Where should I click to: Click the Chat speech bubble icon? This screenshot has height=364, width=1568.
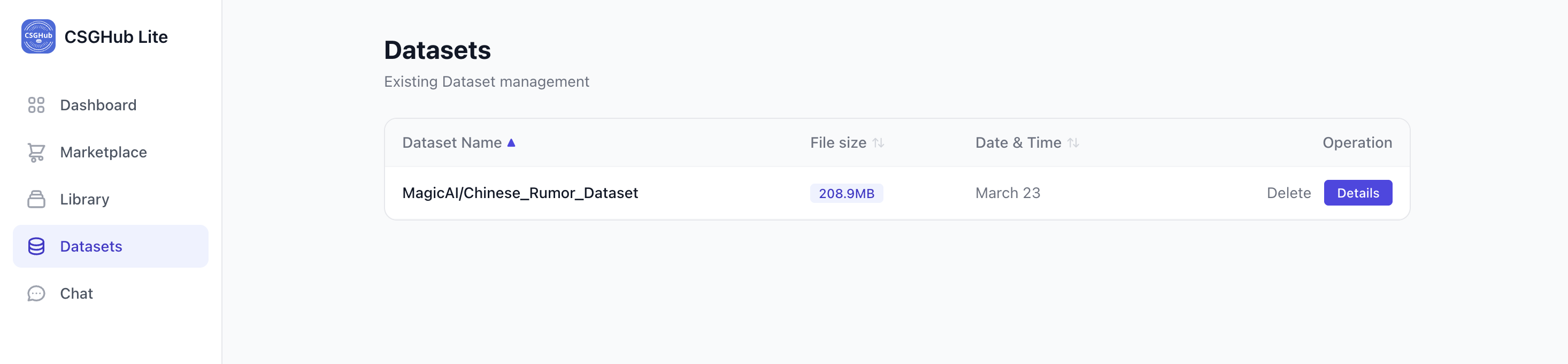pyautogui.click(x=36, y=294)
